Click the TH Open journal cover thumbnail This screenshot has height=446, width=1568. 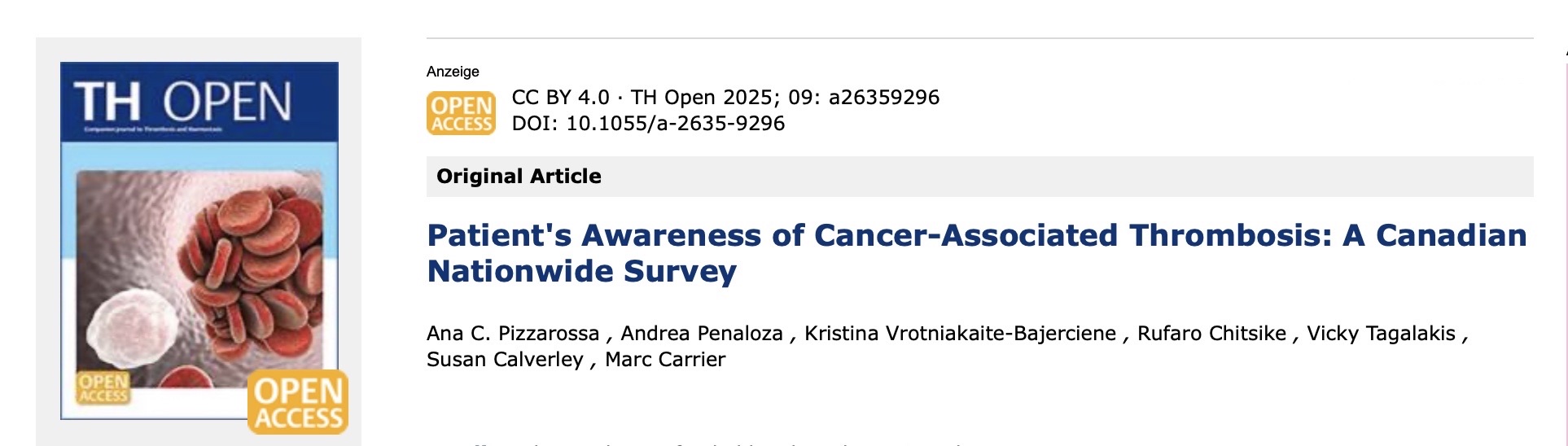(199, 241)
